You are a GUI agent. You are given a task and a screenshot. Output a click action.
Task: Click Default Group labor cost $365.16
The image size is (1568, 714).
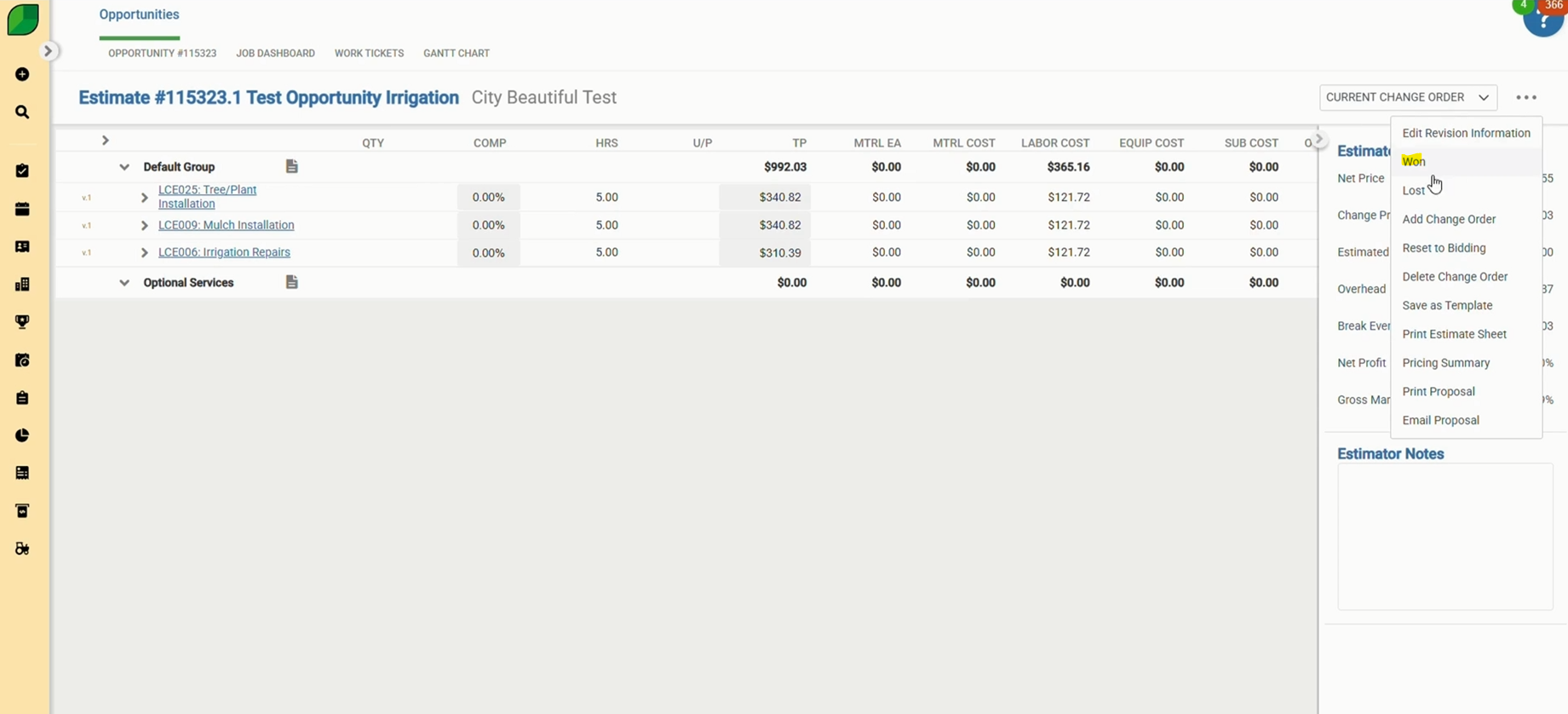click(1068, 167)
